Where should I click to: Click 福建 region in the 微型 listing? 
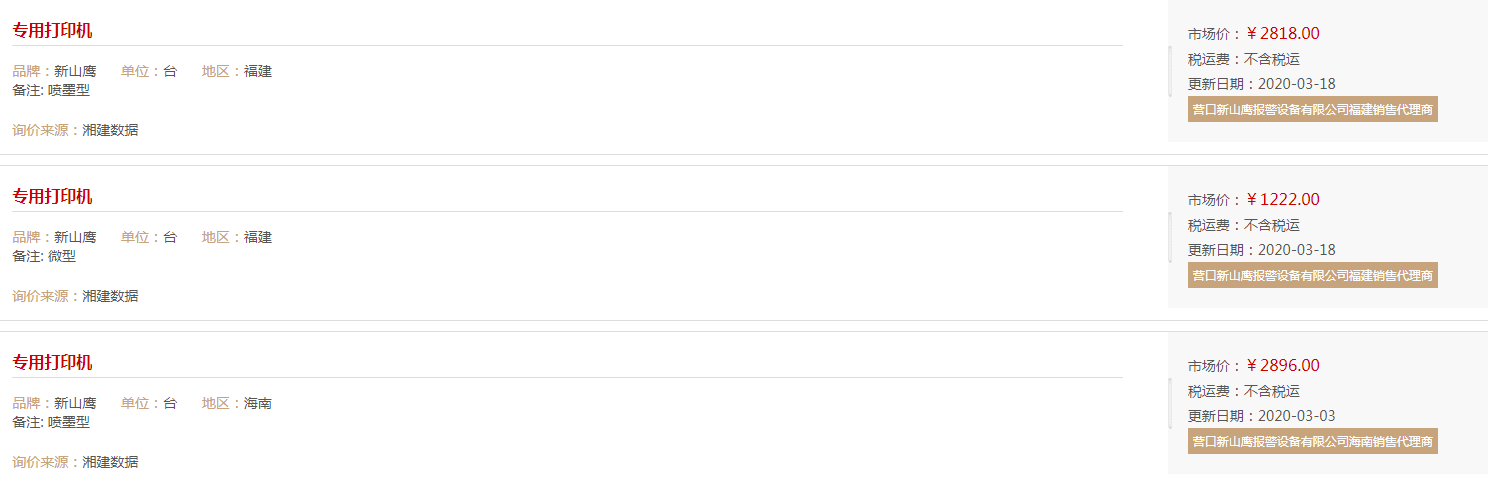pyautogui.click(x=258, y=238)
